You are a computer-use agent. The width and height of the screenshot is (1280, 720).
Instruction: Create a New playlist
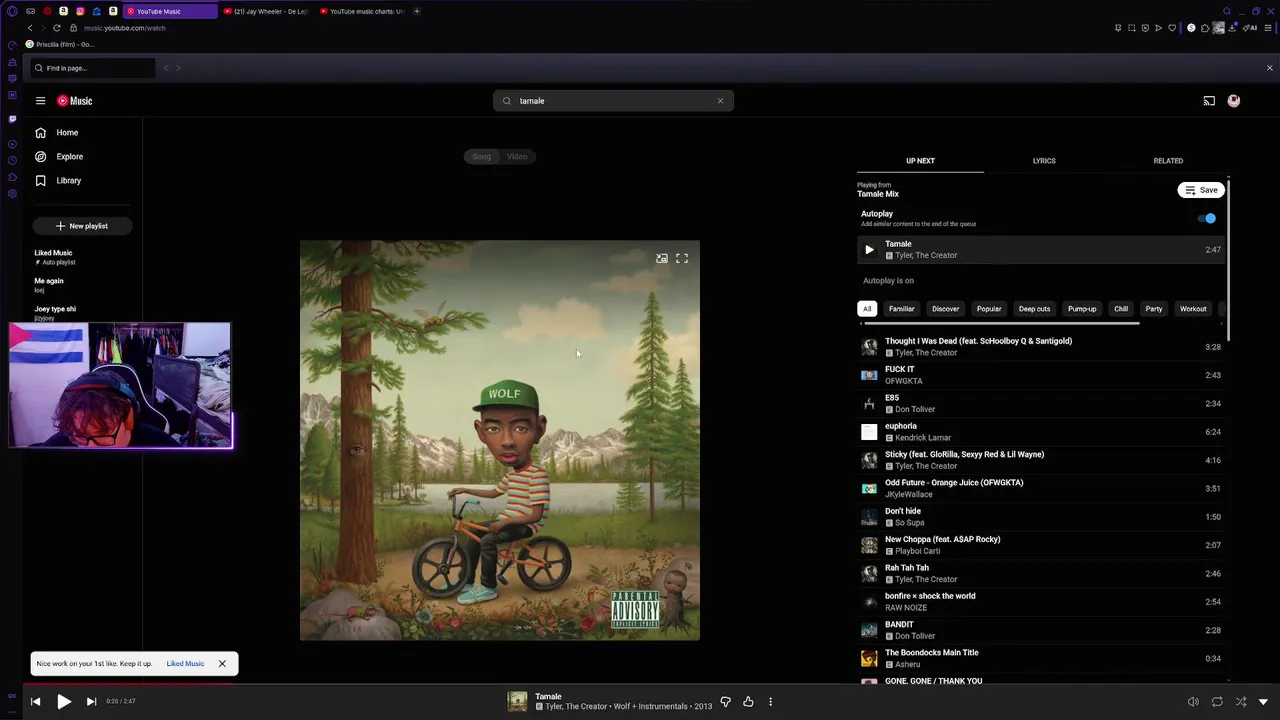pyautogui.click(x=82, y=226)
